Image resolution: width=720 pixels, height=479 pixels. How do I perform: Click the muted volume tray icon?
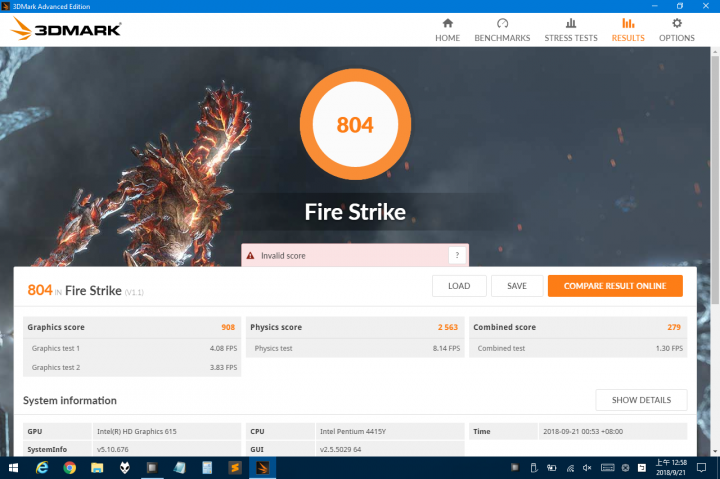pyautogui.click(x=587, y=468)
